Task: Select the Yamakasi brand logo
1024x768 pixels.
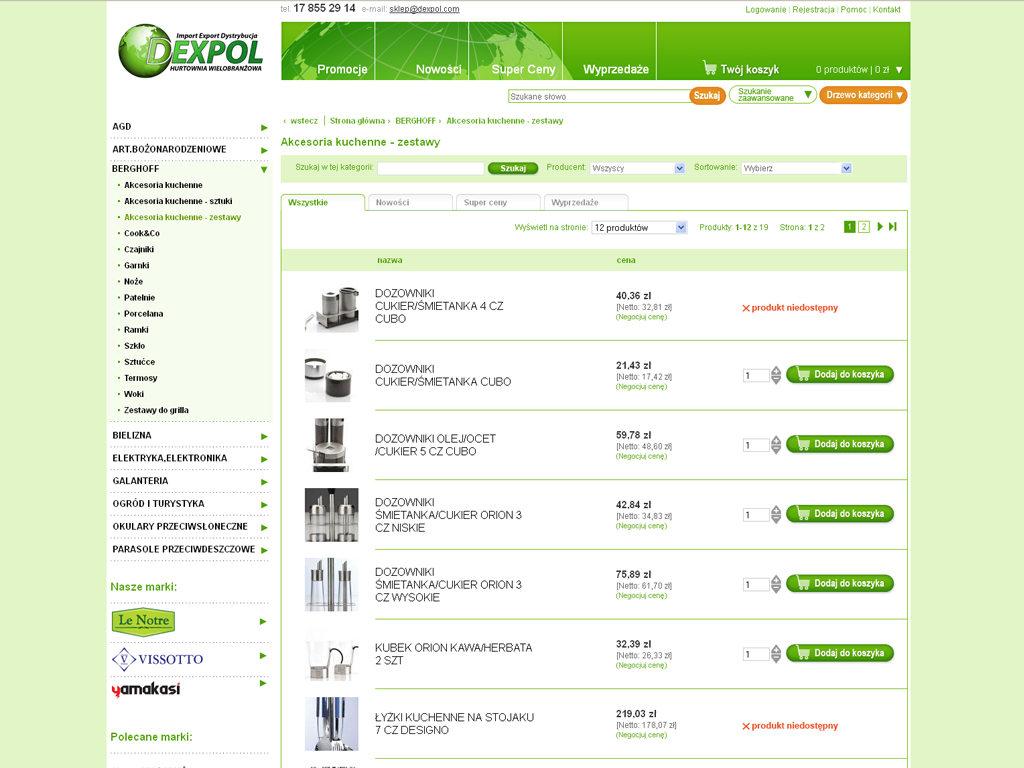Action: tap(145, 689)
